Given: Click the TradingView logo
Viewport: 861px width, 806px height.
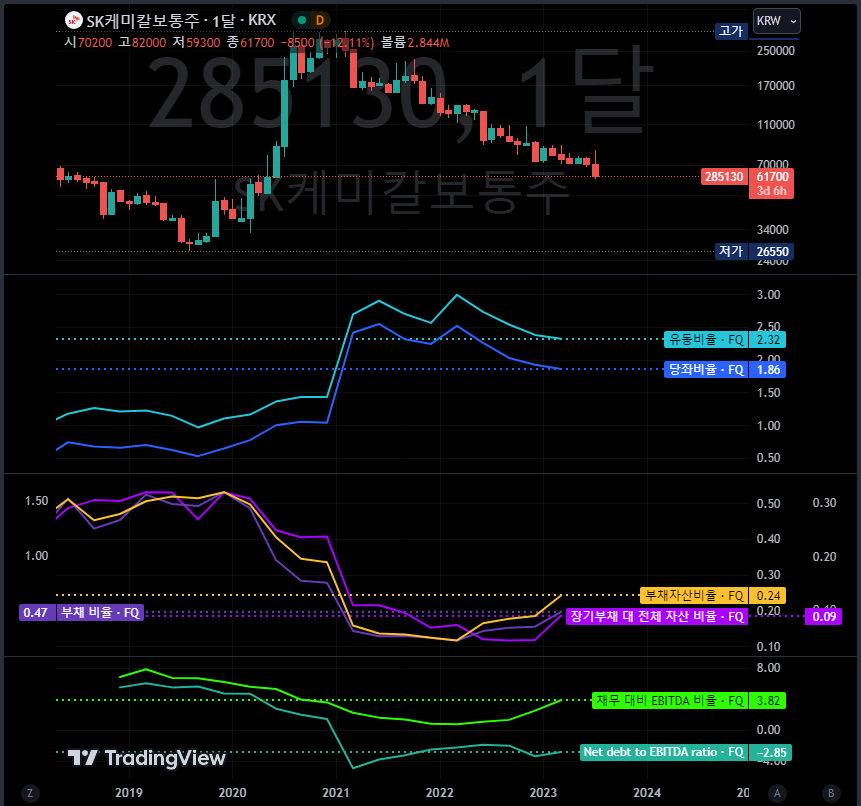Looking at the screenshot, I should point(147,758).
